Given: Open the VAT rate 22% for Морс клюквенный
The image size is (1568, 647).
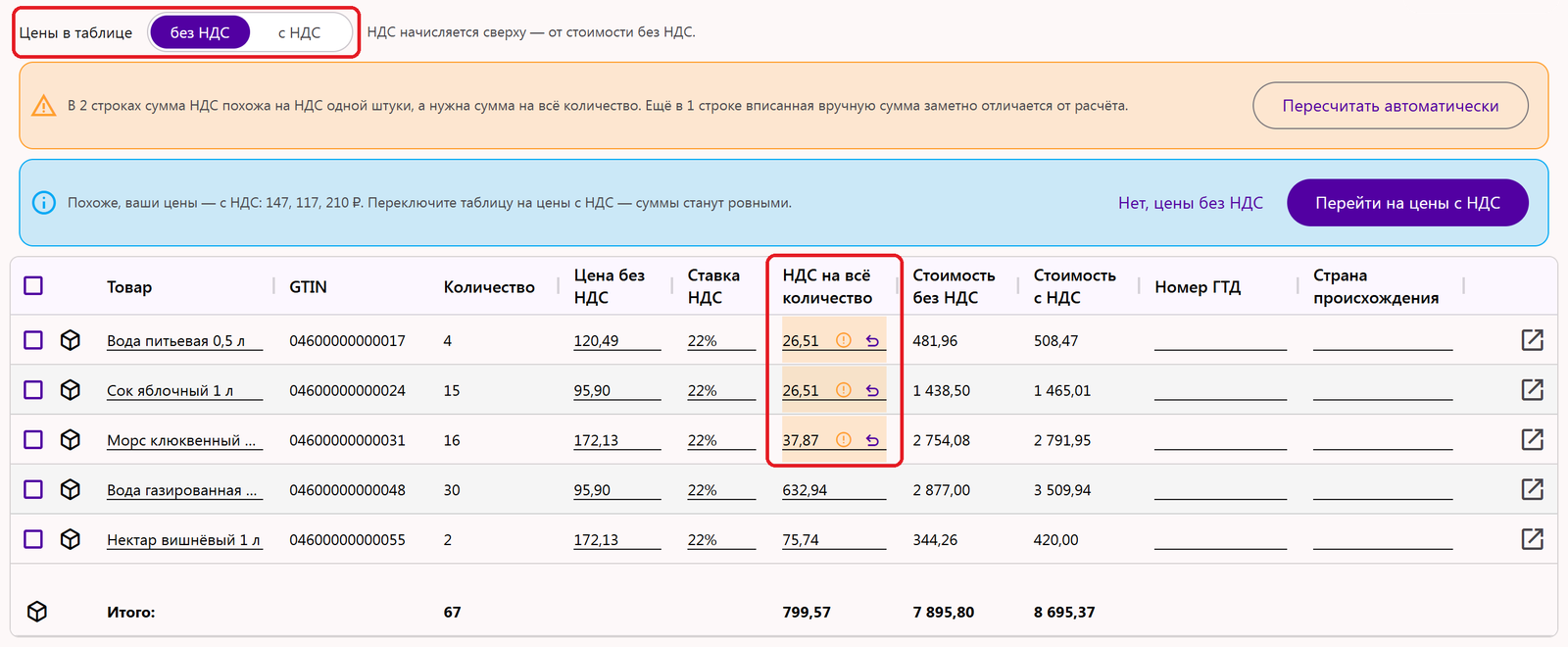Looking at the screenshot, I should (721, 441).
